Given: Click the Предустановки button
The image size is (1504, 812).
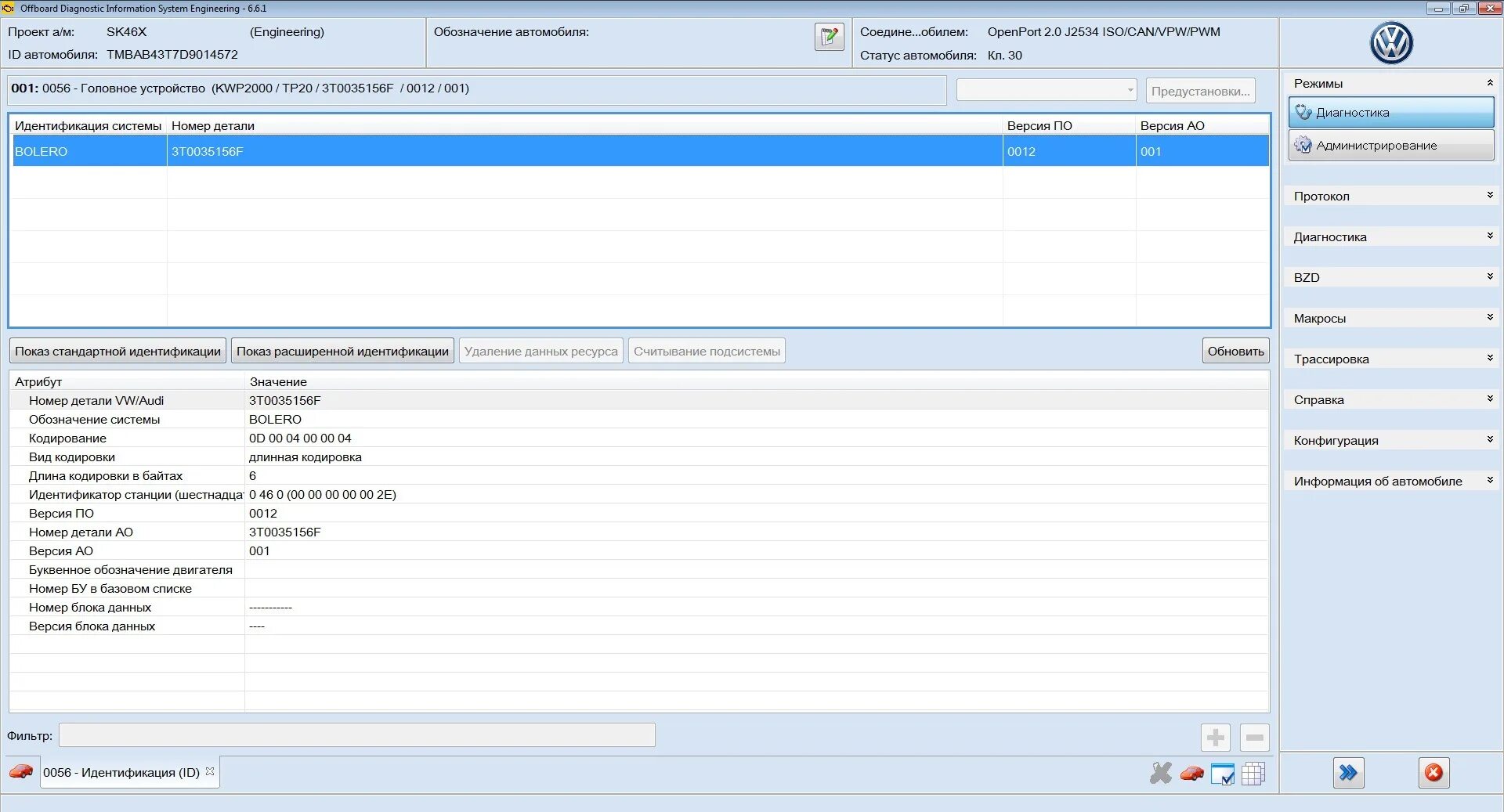Looking at the screenshot, I should (1200, 91).
